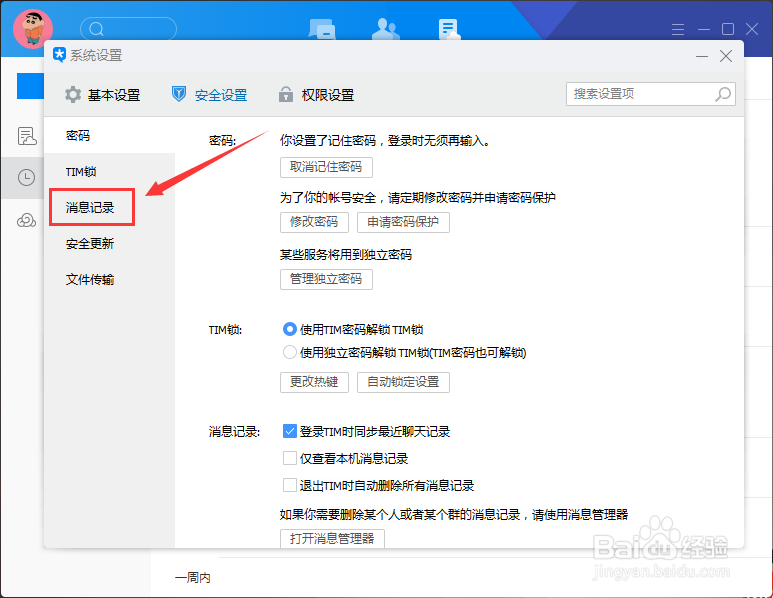Image resolution: width=773 pixels, height=598 pixels.
Task: Click 打开消息管理器 button
Action: (332, 538)
